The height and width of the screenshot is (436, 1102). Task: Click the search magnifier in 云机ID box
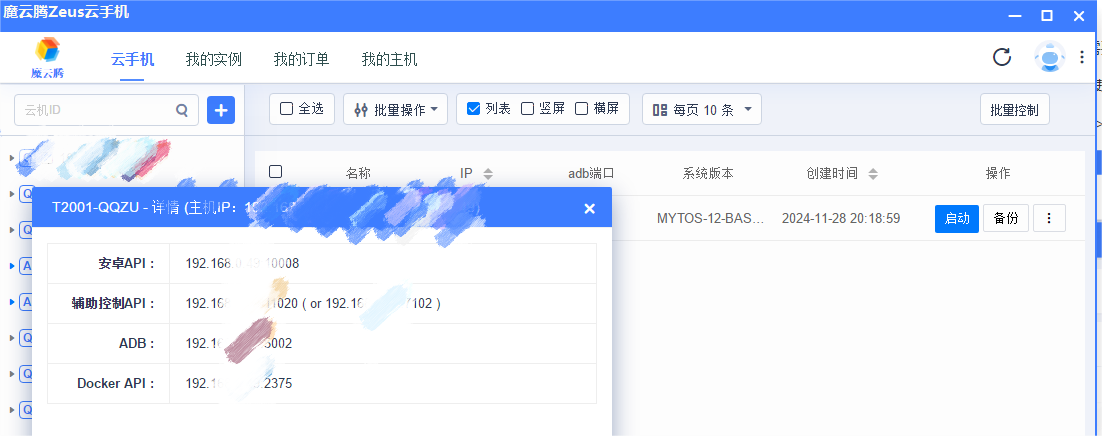182,110
